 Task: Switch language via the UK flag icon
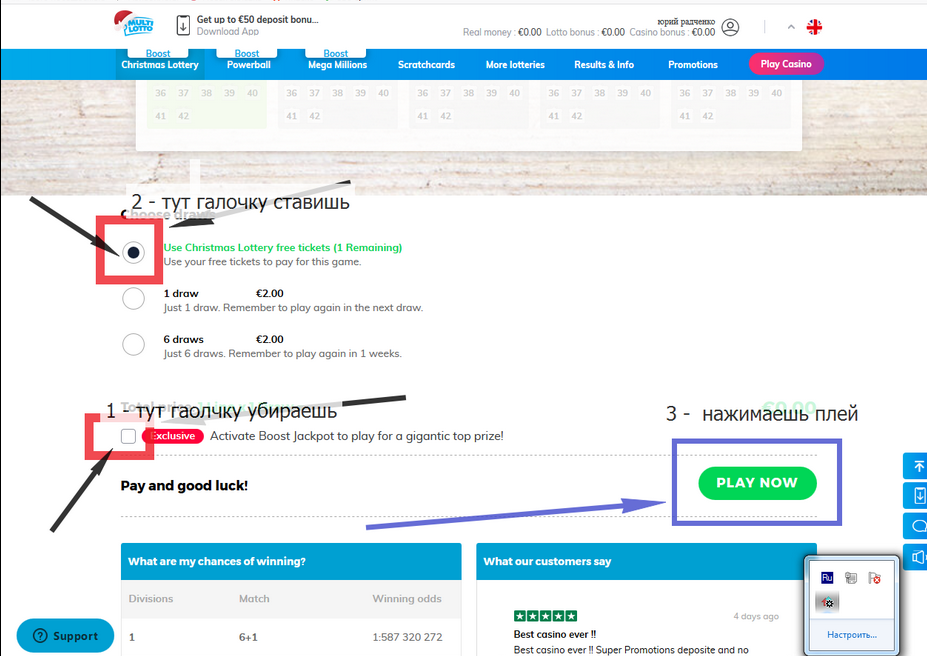814,27
